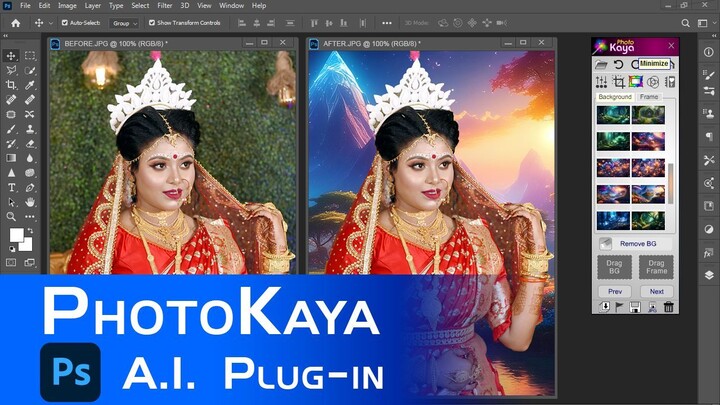Open the Properties info icon on right dock

tap(709, 52)
